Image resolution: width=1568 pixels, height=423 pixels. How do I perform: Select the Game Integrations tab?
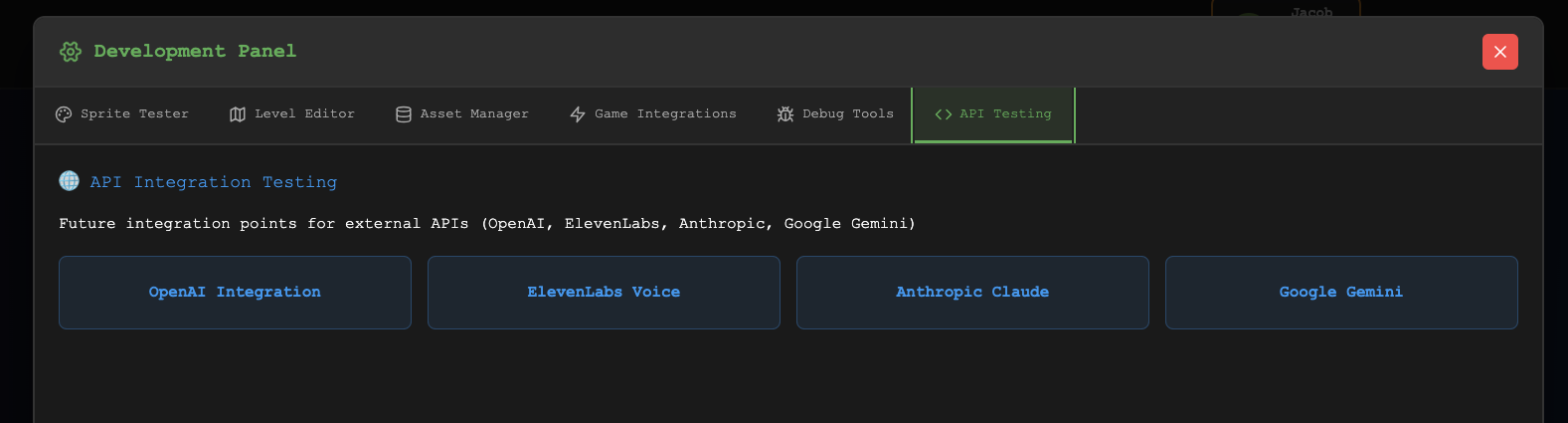(x=665, y=114)
